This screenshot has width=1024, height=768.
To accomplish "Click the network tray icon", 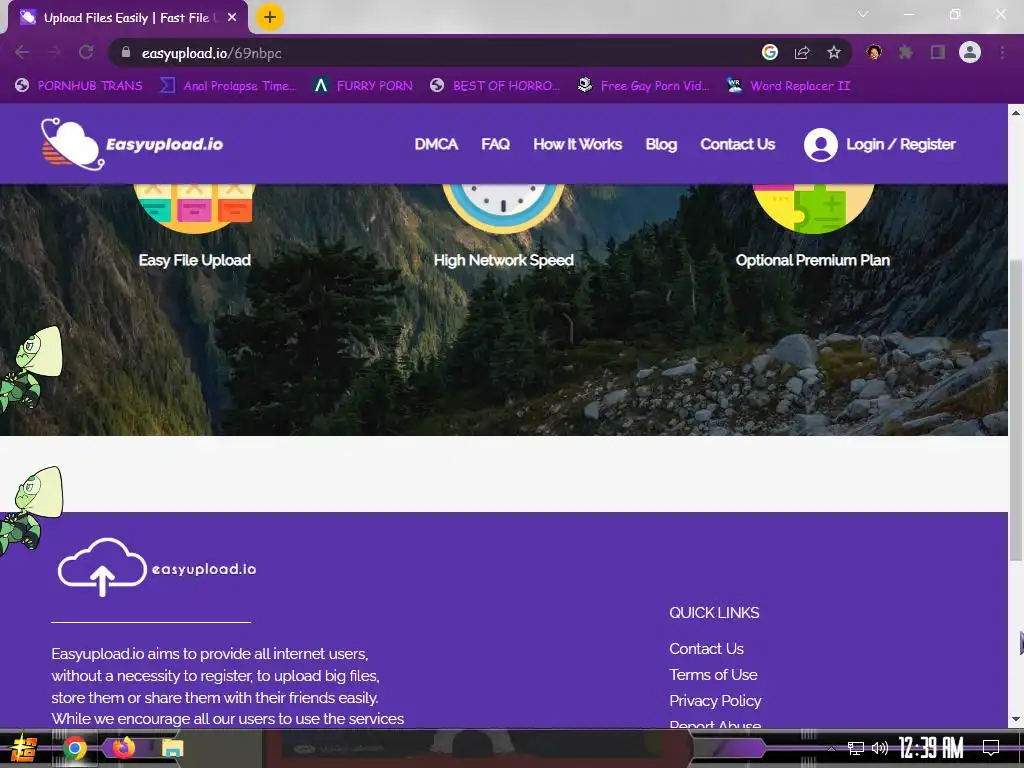I will tap(856, 748).
